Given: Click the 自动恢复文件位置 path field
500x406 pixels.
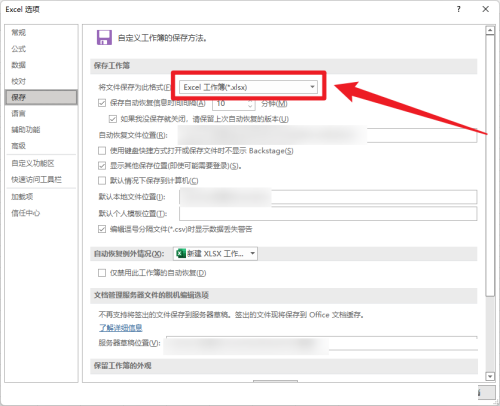Looking at the screenshot, I should pyautogui.click(x=327, y=135).
